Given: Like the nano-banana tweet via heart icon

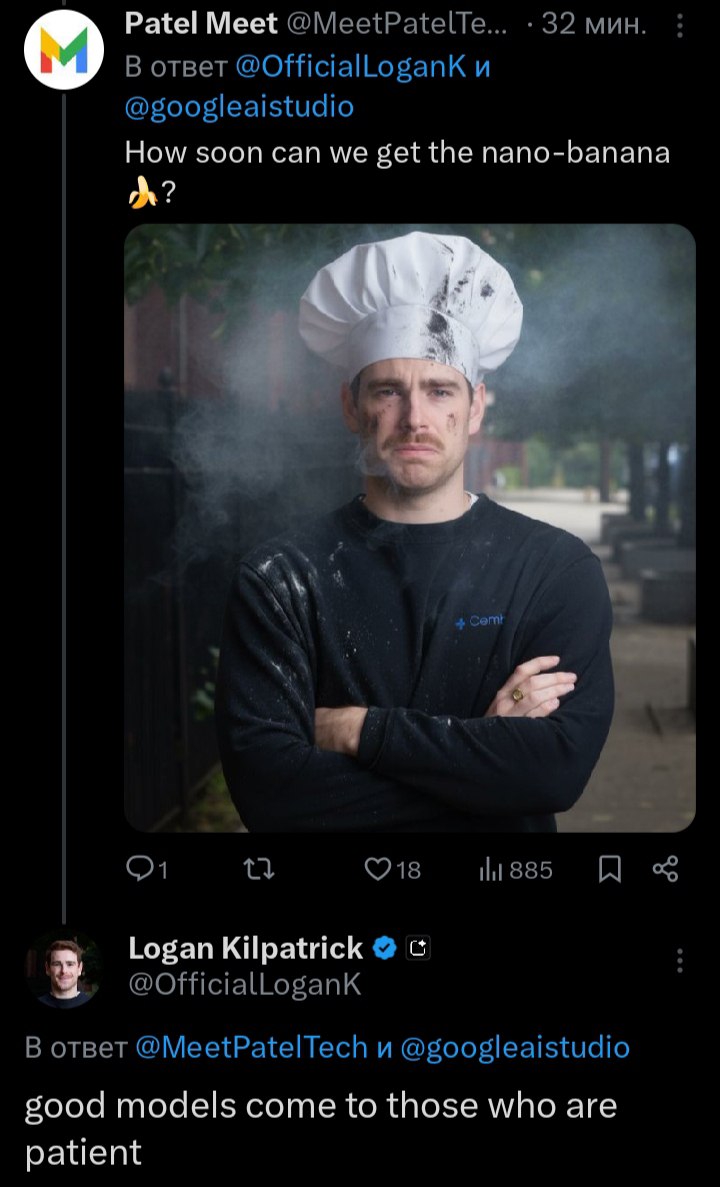Looking at the screenshot, I should (x=392, y=870).
